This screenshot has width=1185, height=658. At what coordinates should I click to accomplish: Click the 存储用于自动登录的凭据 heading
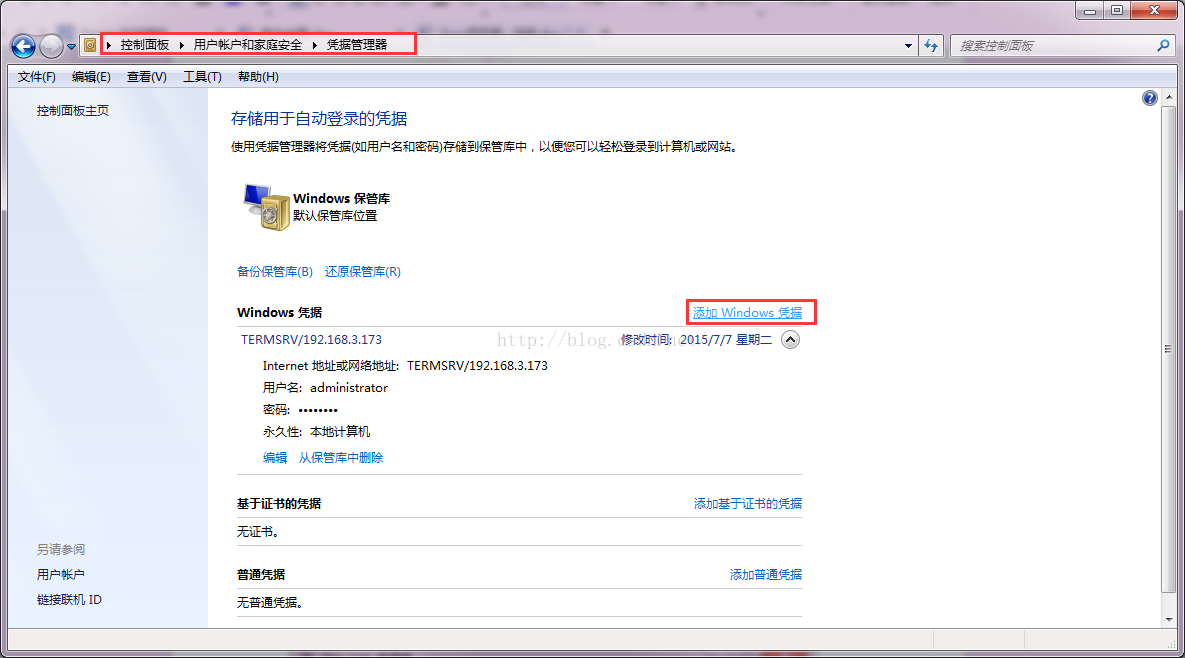pos(319,119)
